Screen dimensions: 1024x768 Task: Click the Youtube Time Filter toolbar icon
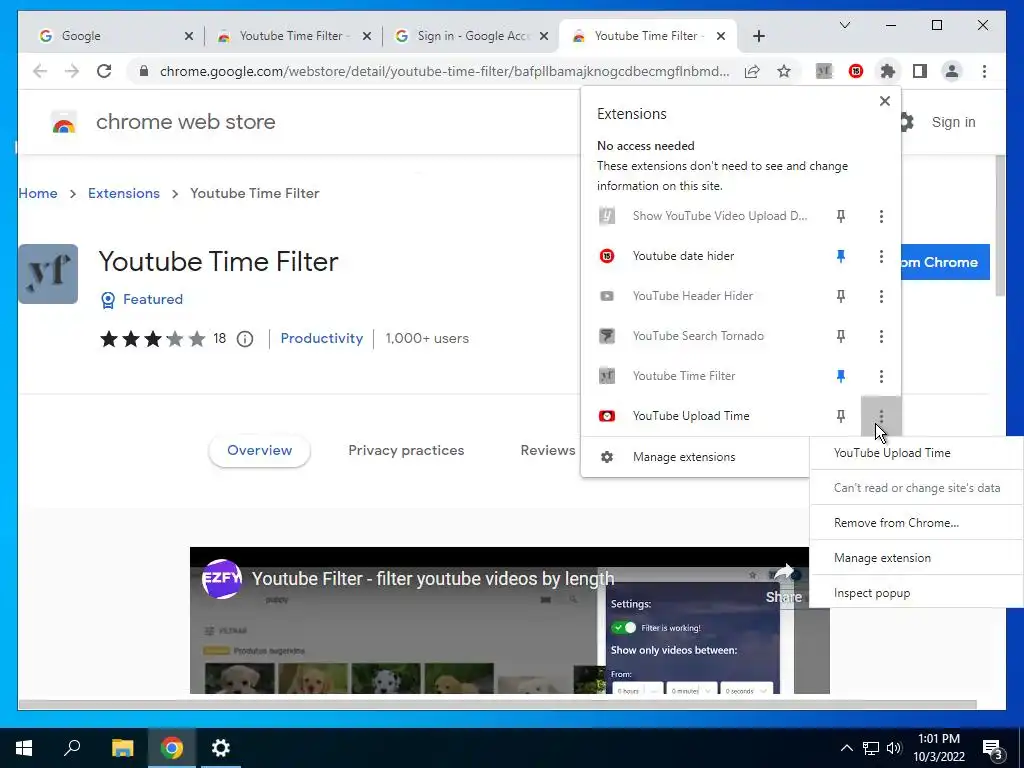pos(824,71)
